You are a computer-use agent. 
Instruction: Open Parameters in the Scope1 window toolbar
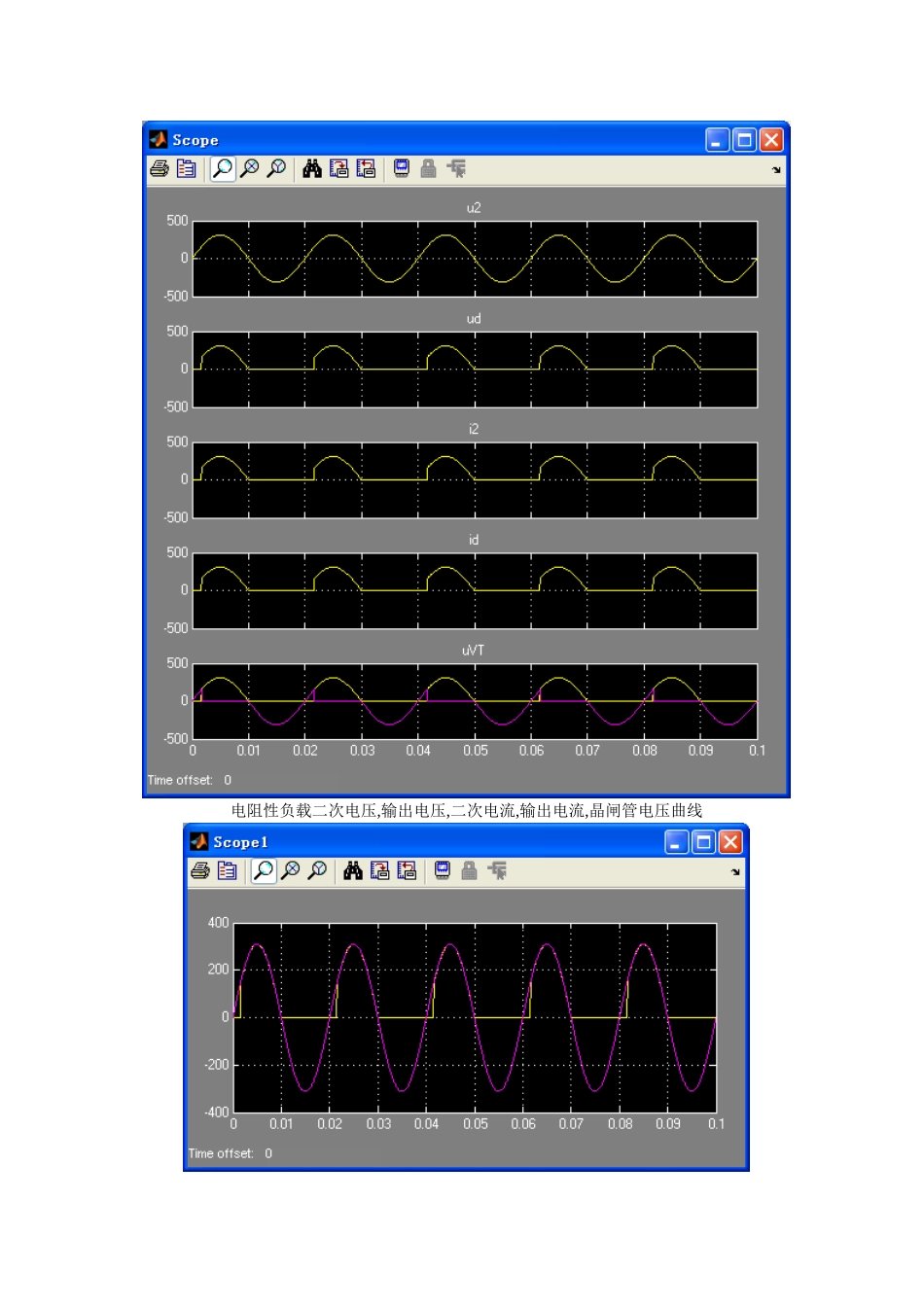coord(227,871)
